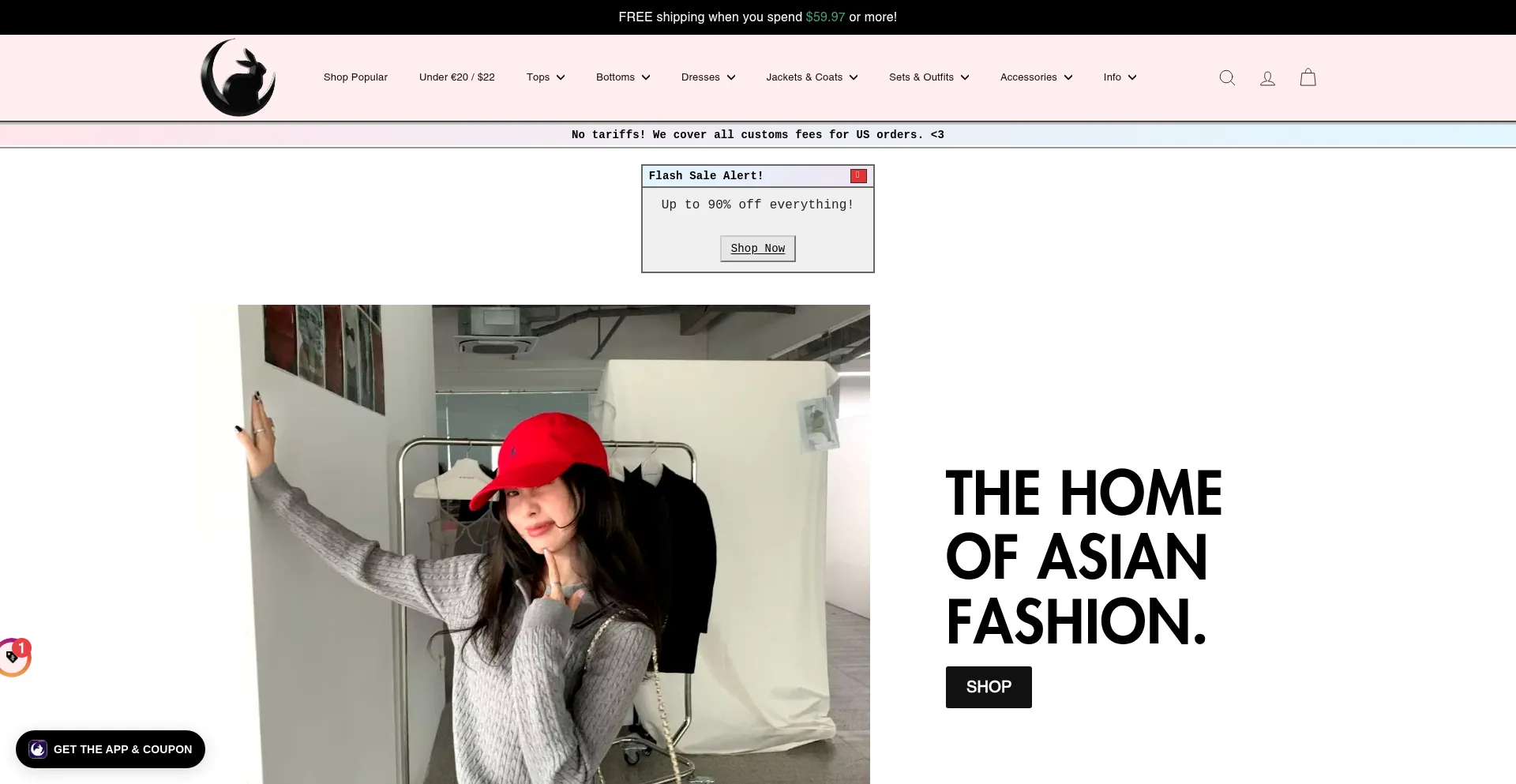The height and width of the screenshot is (784, 1516).
Task: Click the black rabbit moon logo
Action: [x=238, y=77]
